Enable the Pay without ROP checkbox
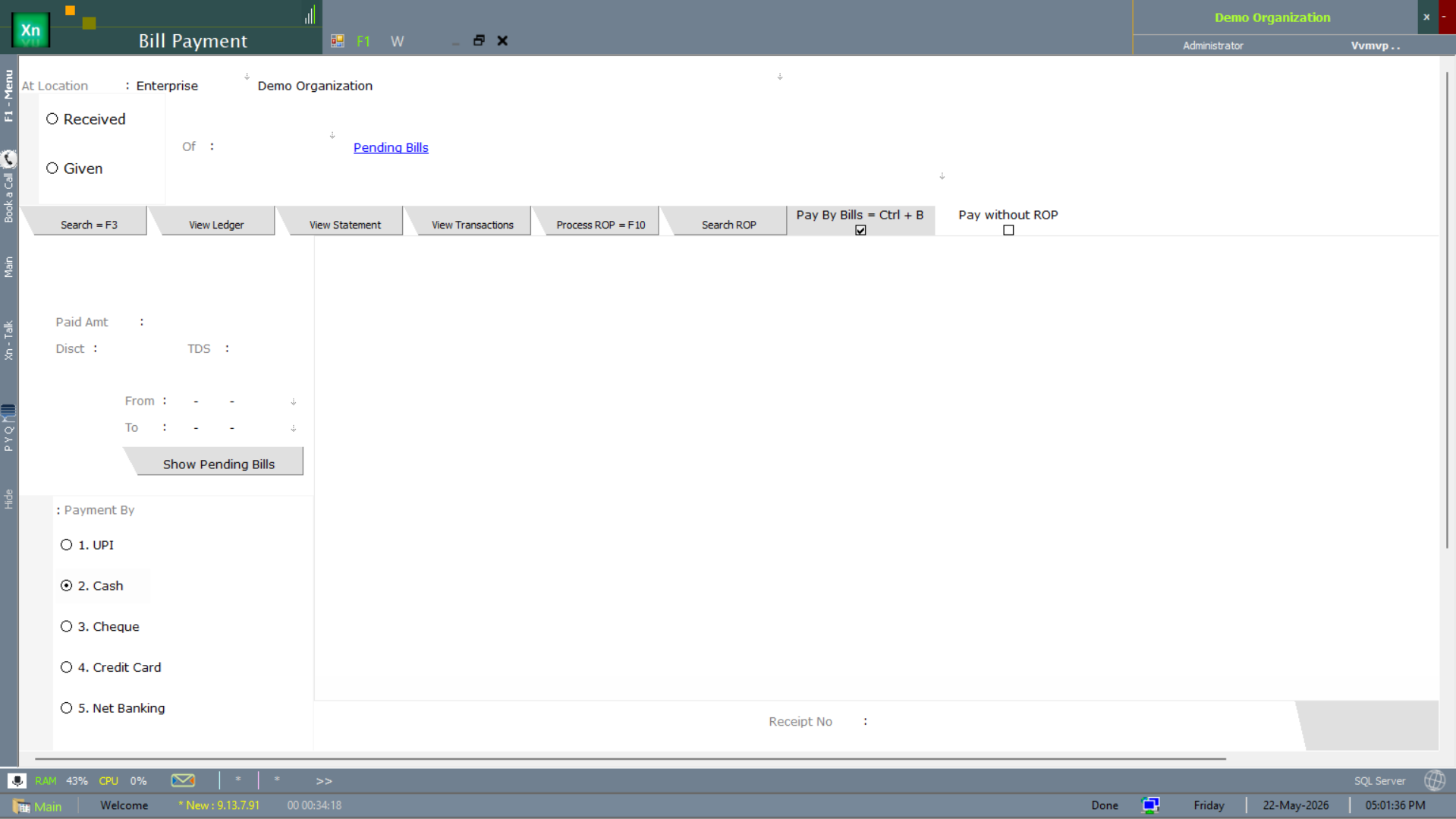 [x=1008, y=230]
